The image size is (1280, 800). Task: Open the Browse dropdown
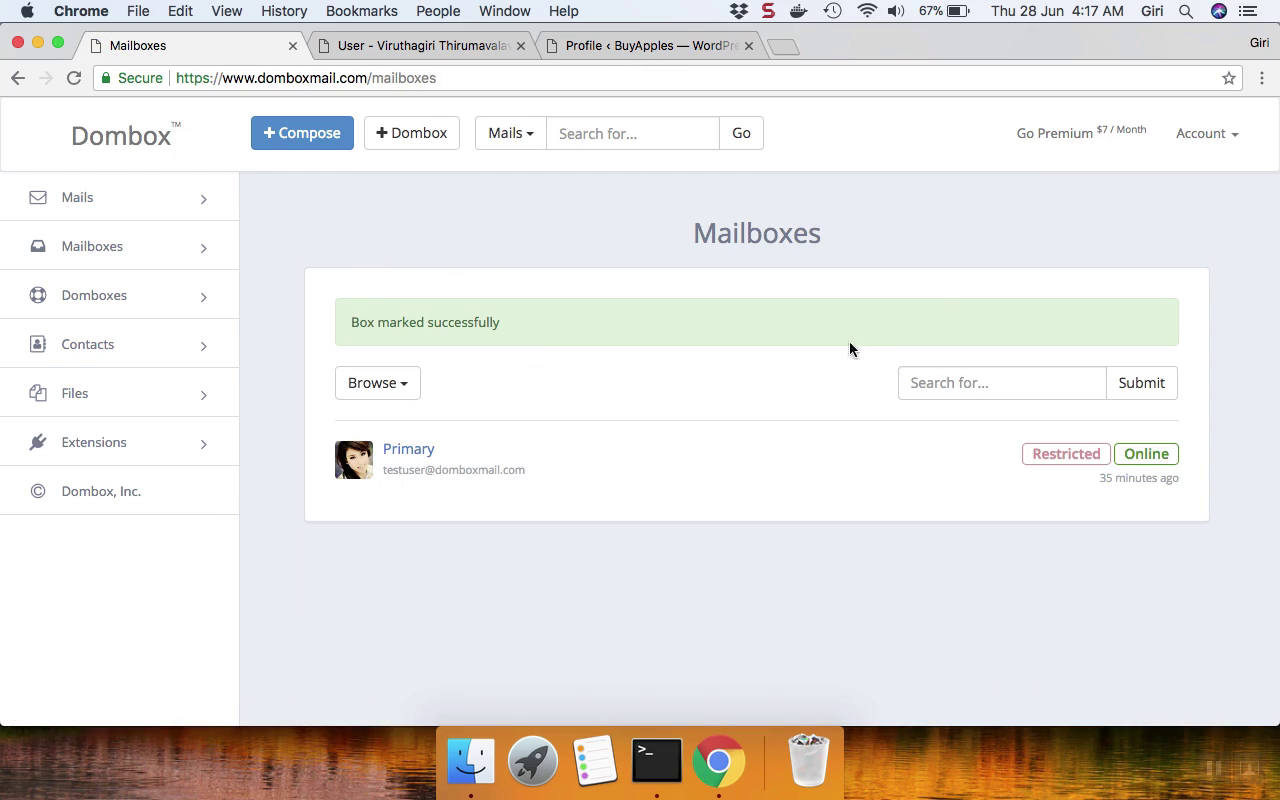tap(378, 383)
